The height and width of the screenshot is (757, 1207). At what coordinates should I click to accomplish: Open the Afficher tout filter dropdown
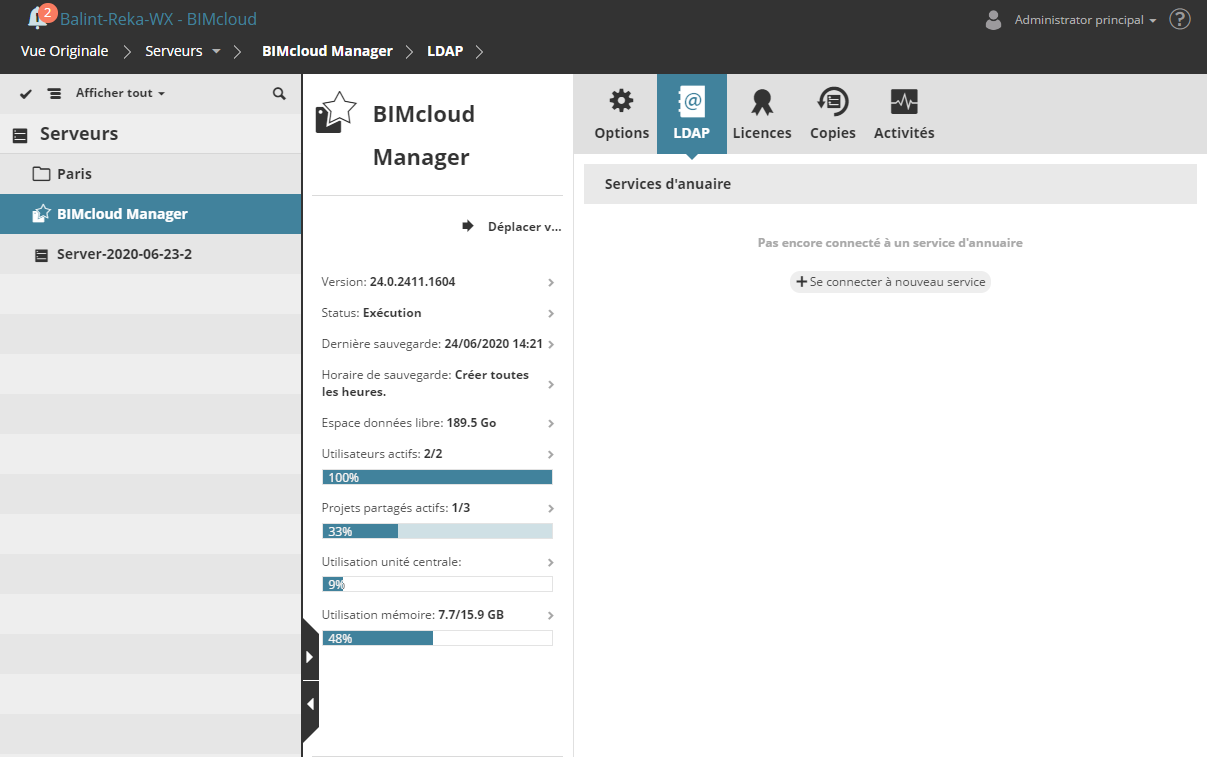pyautogui.click(x=120, y=93)
